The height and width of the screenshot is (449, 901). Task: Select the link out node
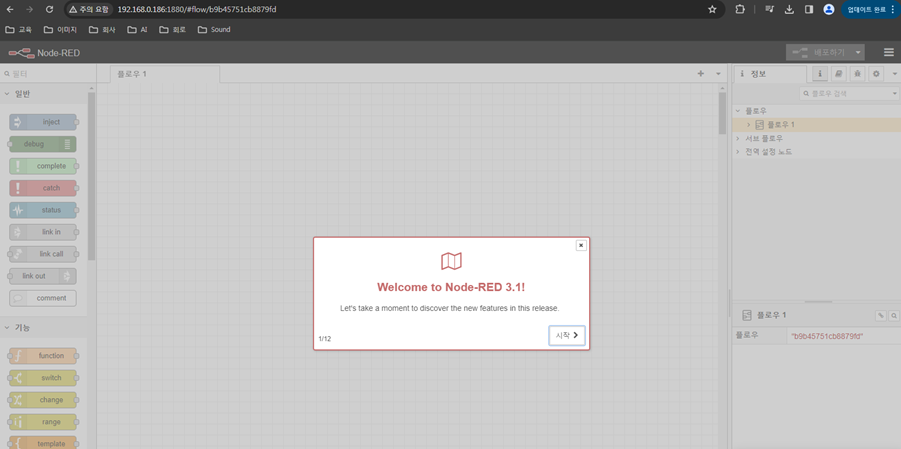(43, 276)
